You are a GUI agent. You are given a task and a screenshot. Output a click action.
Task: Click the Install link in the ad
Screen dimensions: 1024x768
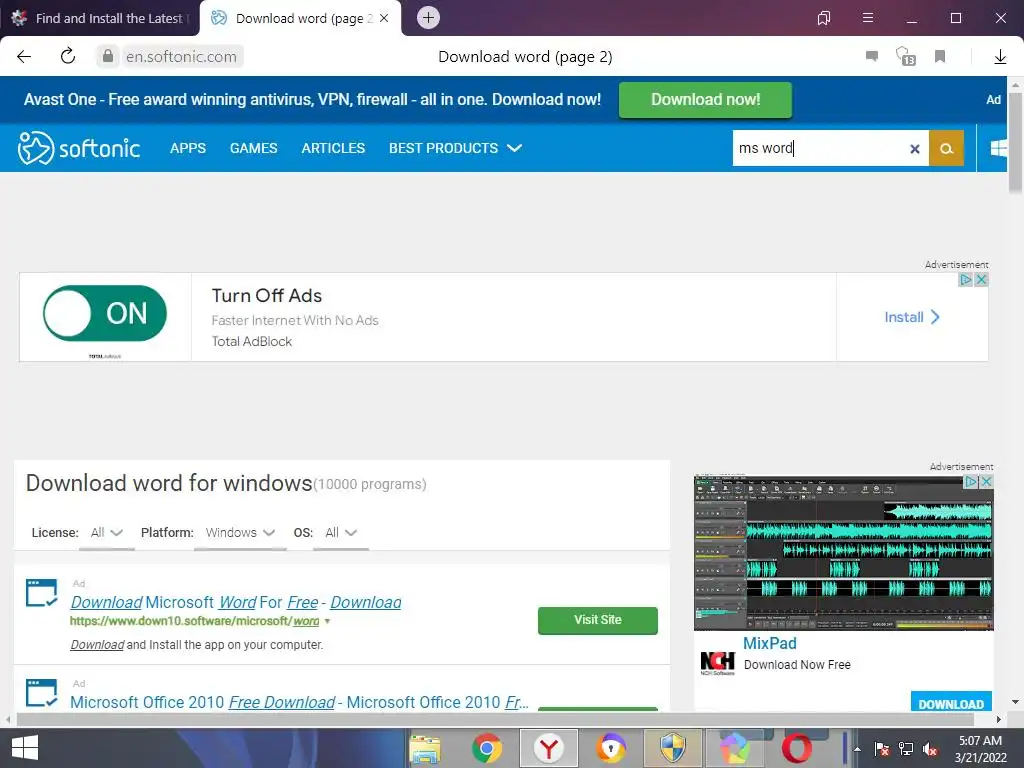[x=912, y=317]
